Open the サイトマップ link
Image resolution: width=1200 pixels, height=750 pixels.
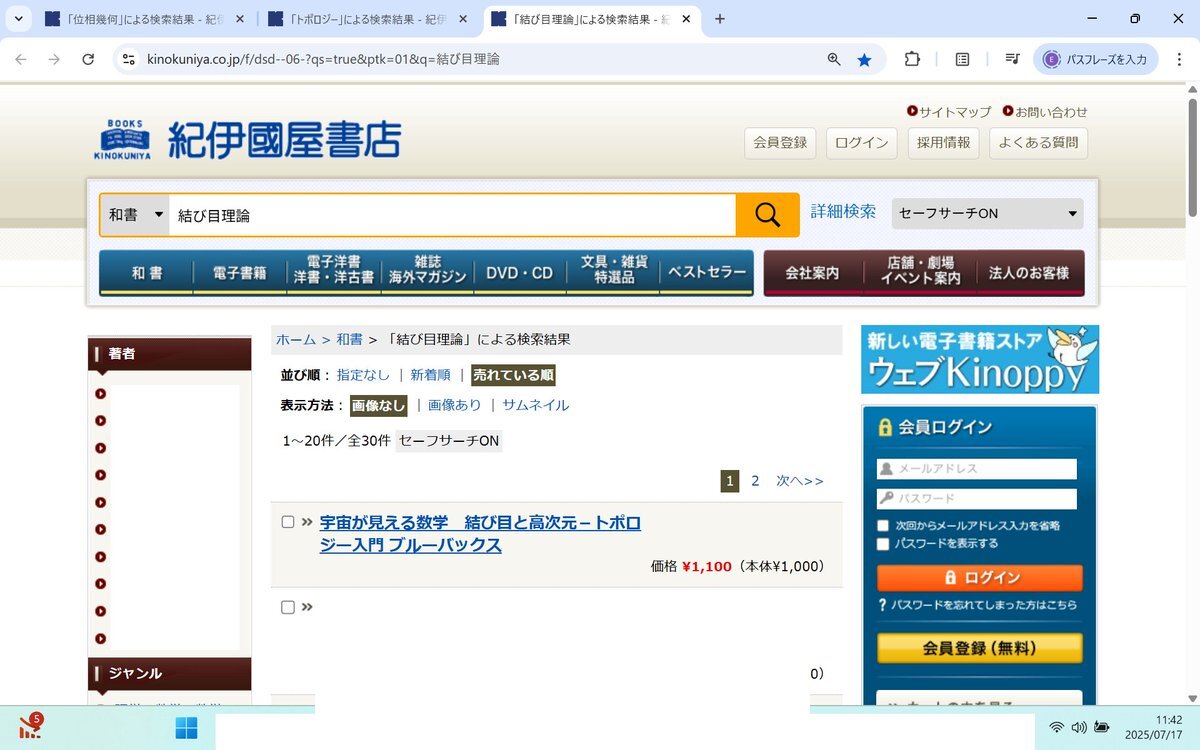pyautogui.click(x=955, y=112)
